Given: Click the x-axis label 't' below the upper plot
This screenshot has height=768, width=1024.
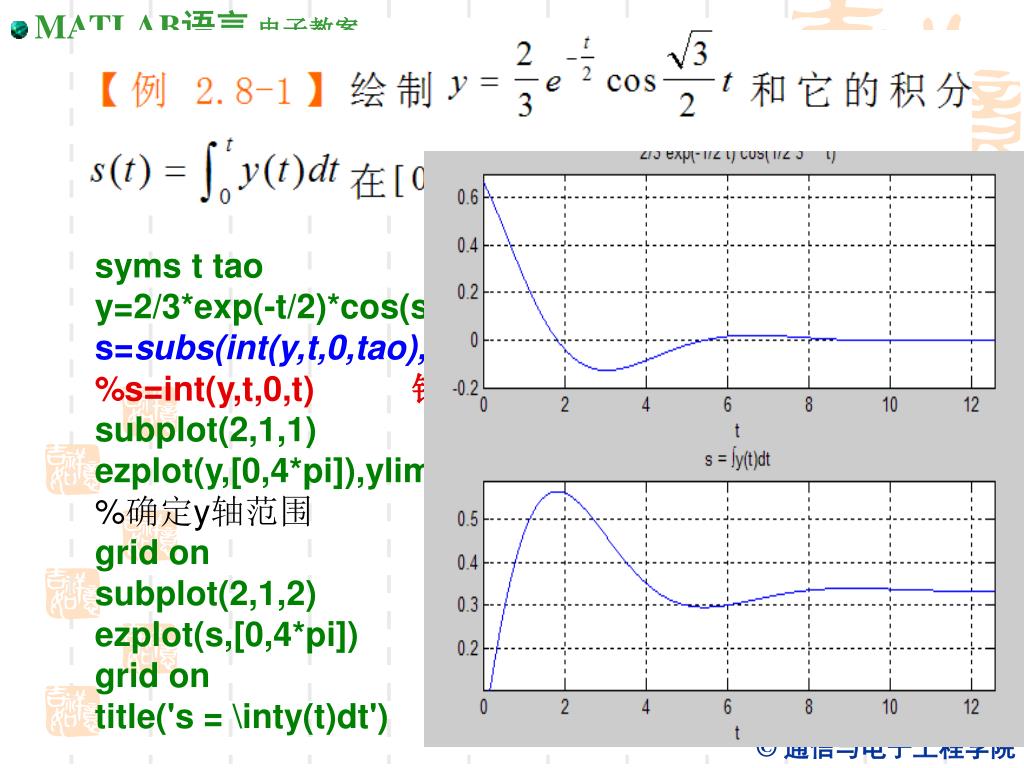Looking at the screenshot, I should point(737,430).
